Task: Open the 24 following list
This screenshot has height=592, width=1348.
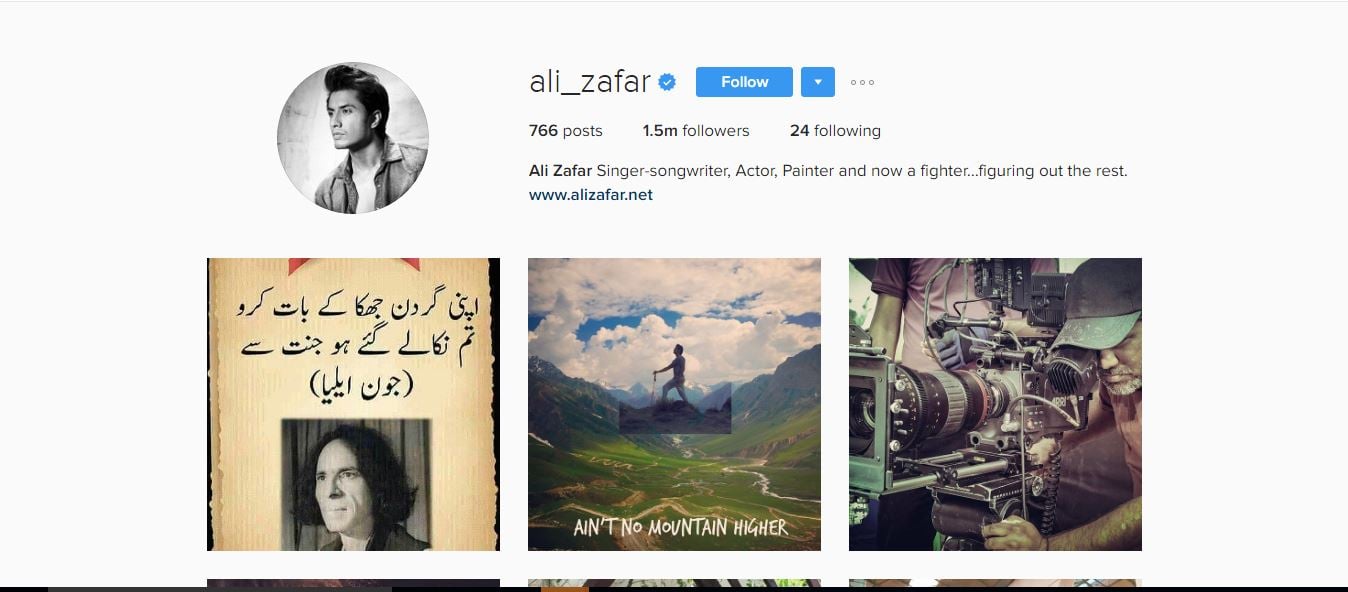Action: [835, 131]
